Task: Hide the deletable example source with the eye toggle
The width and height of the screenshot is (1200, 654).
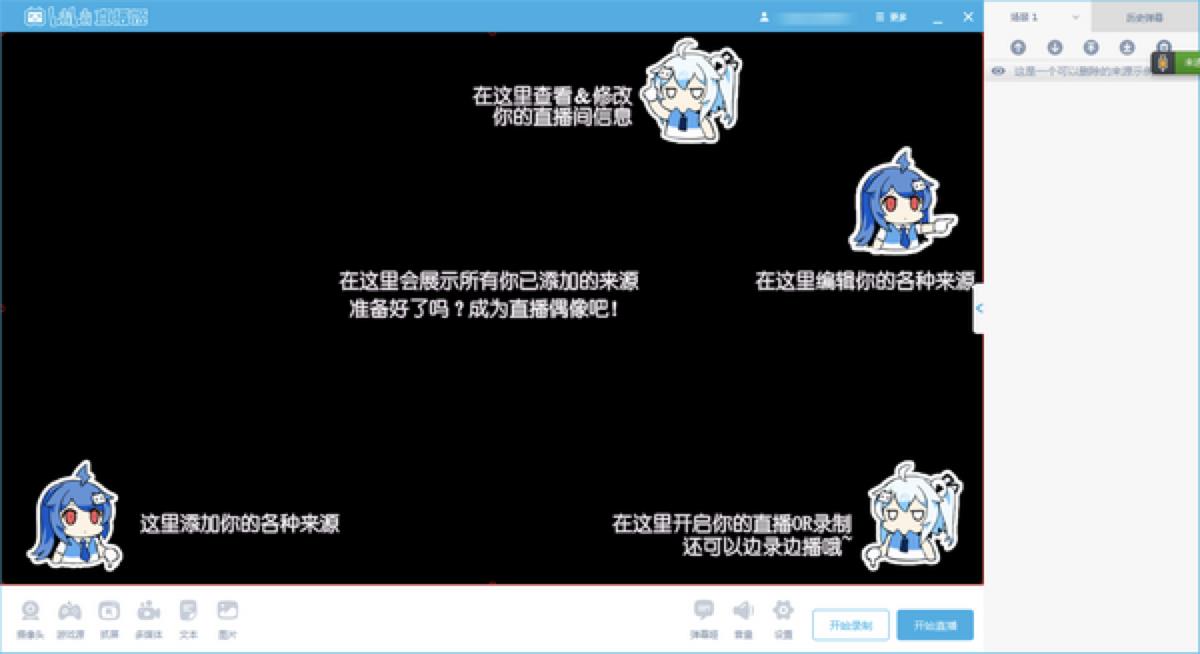Action: (x=998, y=72)
